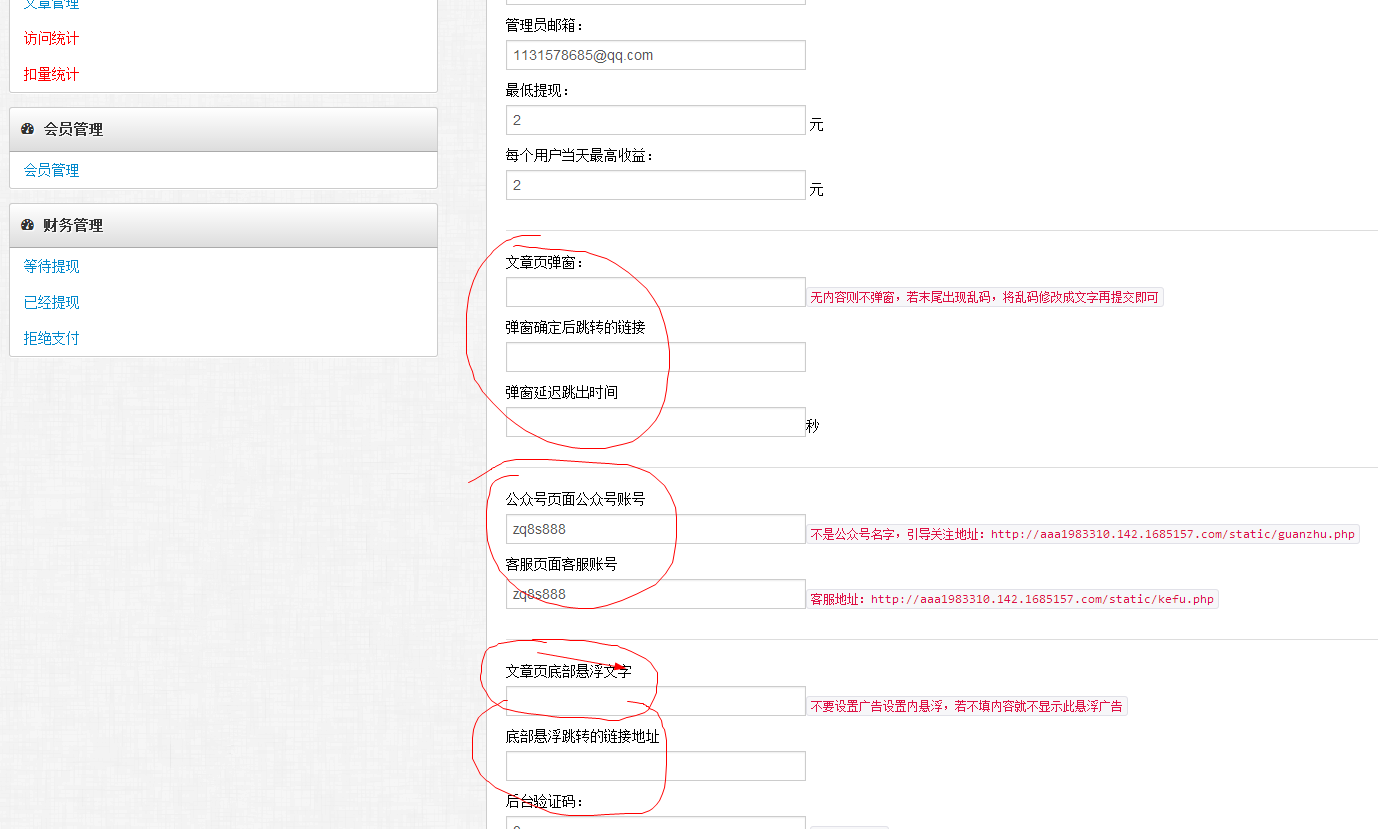
Task: Select the 公众号页面公众号账号 field
Action: tap(655, 529)
